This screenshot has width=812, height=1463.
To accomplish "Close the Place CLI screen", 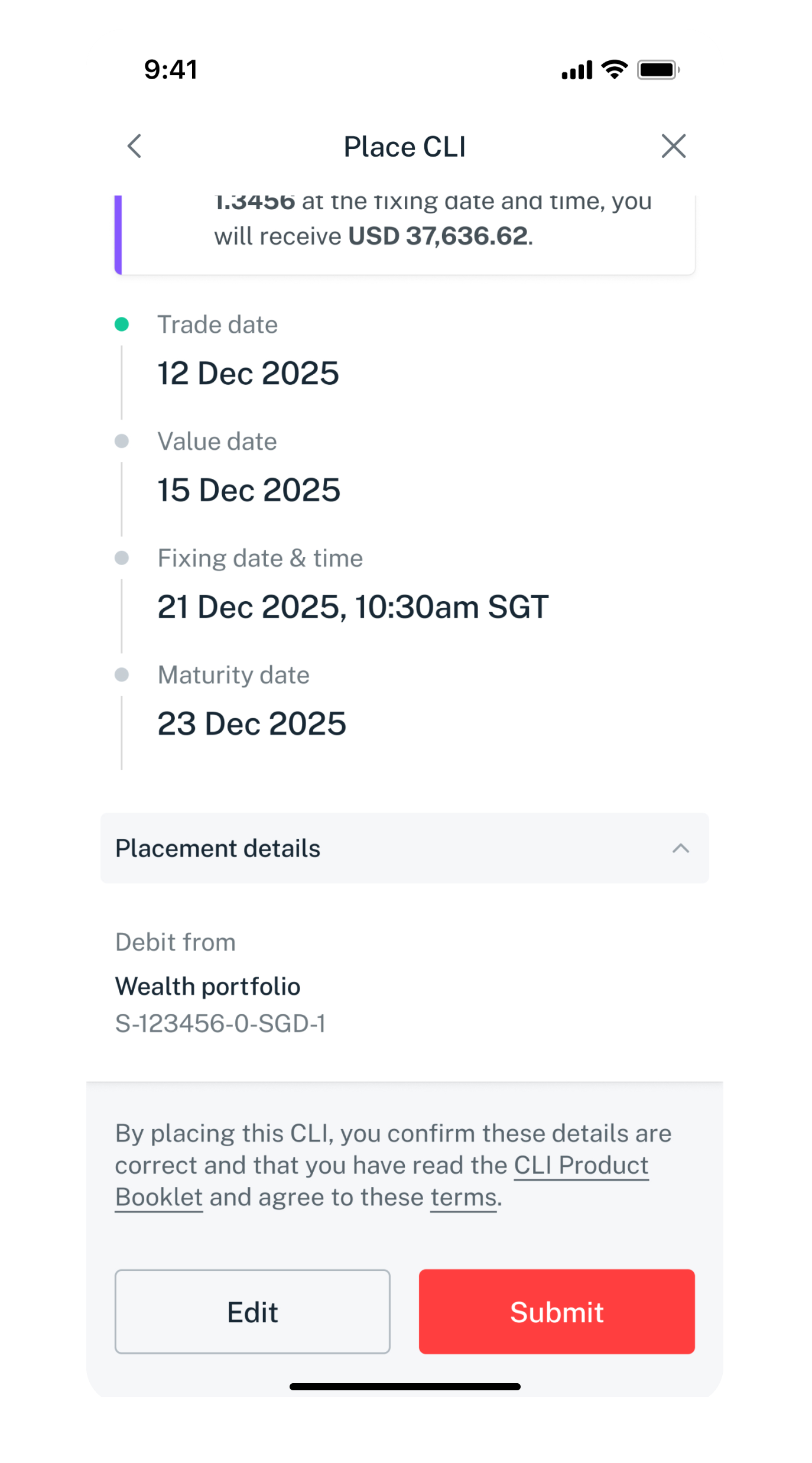I will pyautogui.click(x=673, y=146).
